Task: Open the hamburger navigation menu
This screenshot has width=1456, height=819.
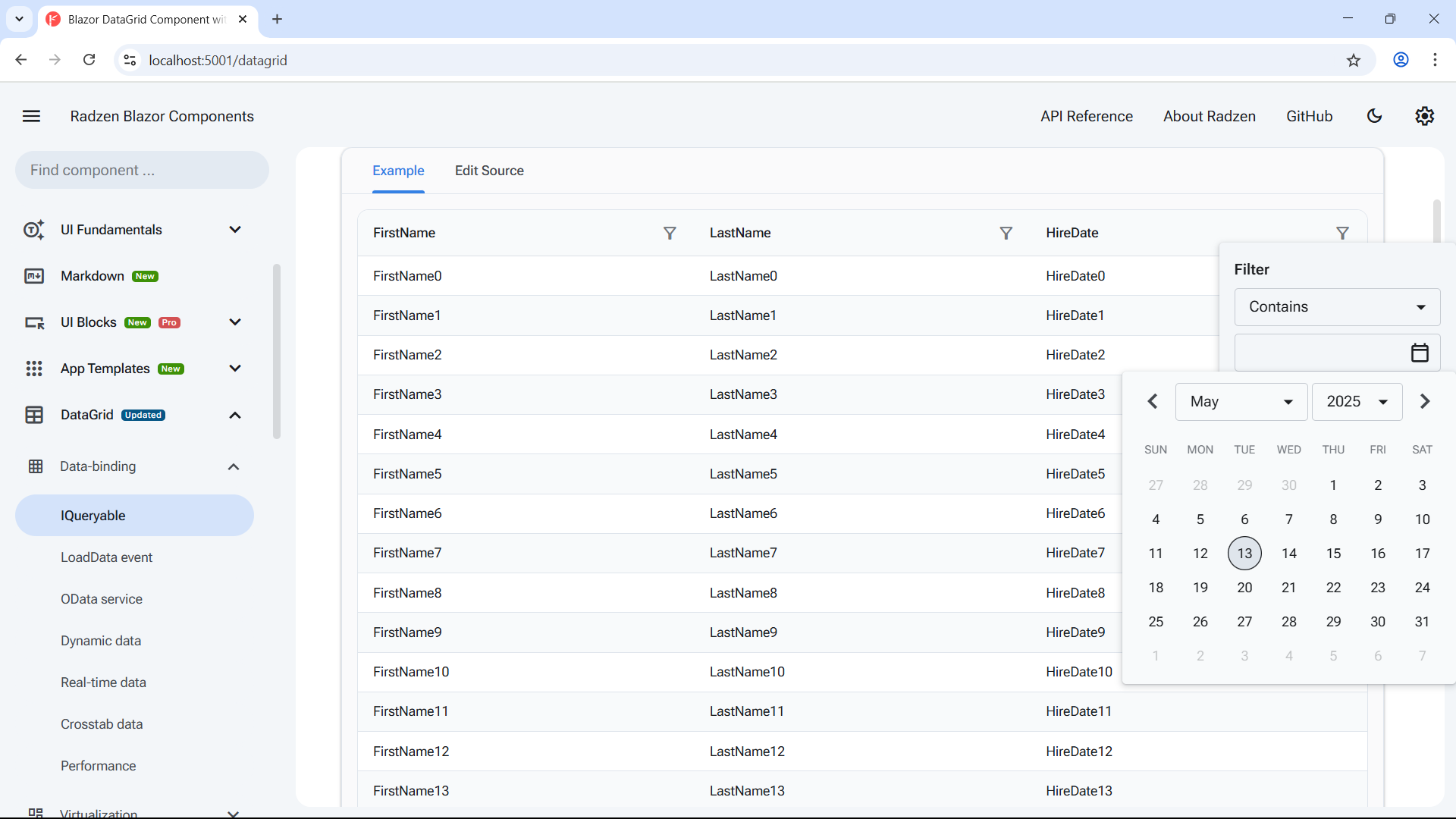Action: coord(31,116)
